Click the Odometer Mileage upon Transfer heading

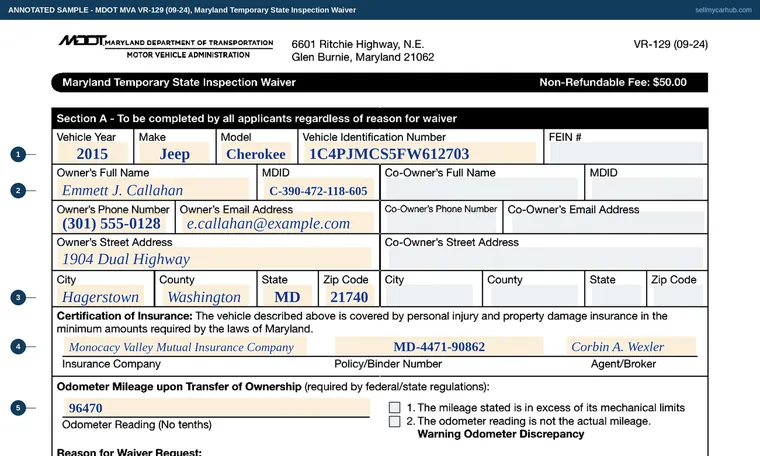coord(179,387)
